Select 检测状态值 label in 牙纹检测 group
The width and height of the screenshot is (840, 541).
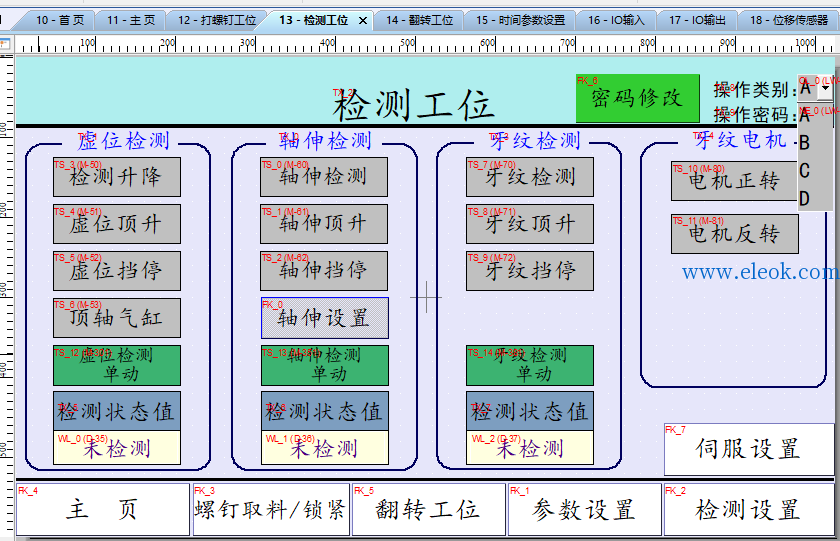530,411
